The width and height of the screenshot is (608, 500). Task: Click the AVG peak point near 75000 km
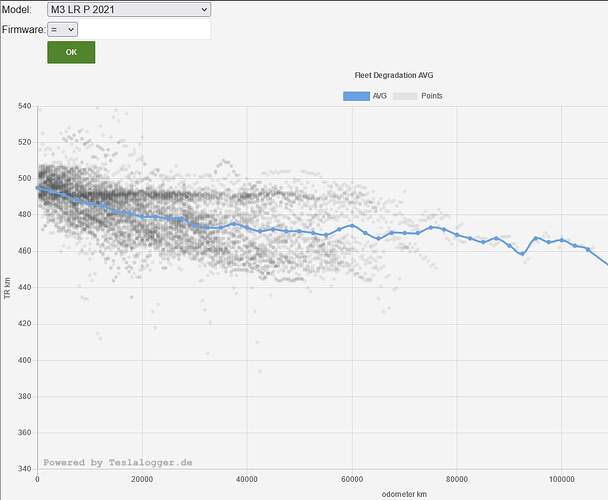(430, 227)
